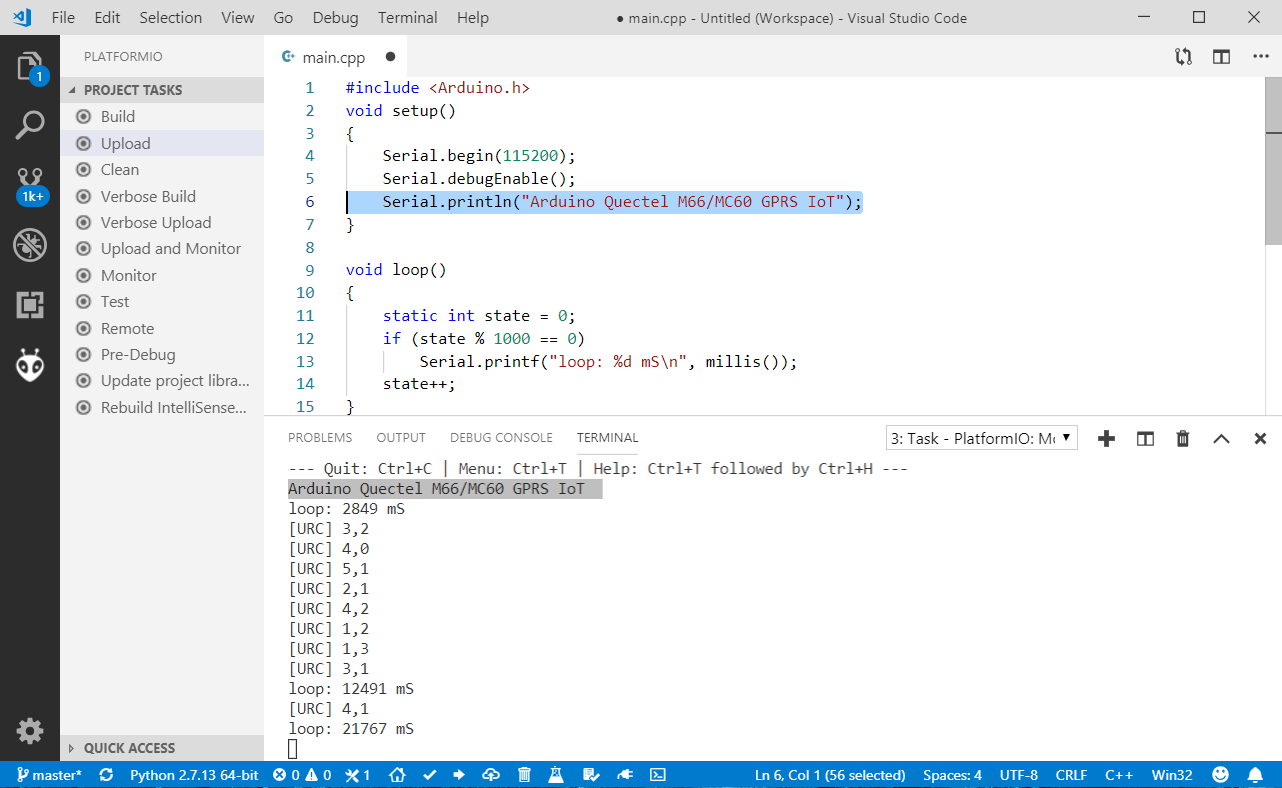
Task: Open the Debug view in activity bar
Action: coord(30,245)
